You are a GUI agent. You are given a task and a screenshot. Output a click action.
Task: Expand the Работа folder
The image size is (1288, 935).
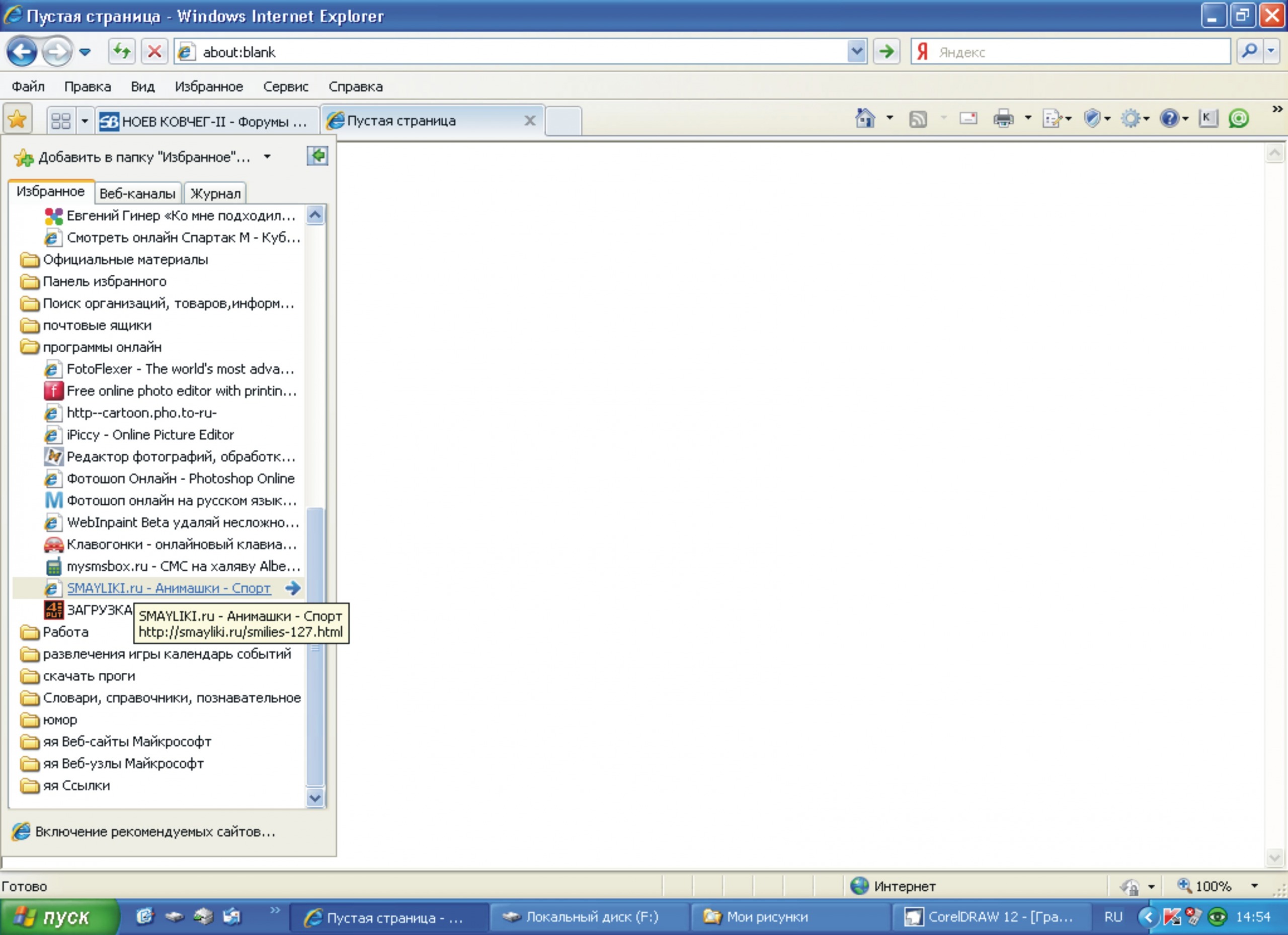pos(65,632)
